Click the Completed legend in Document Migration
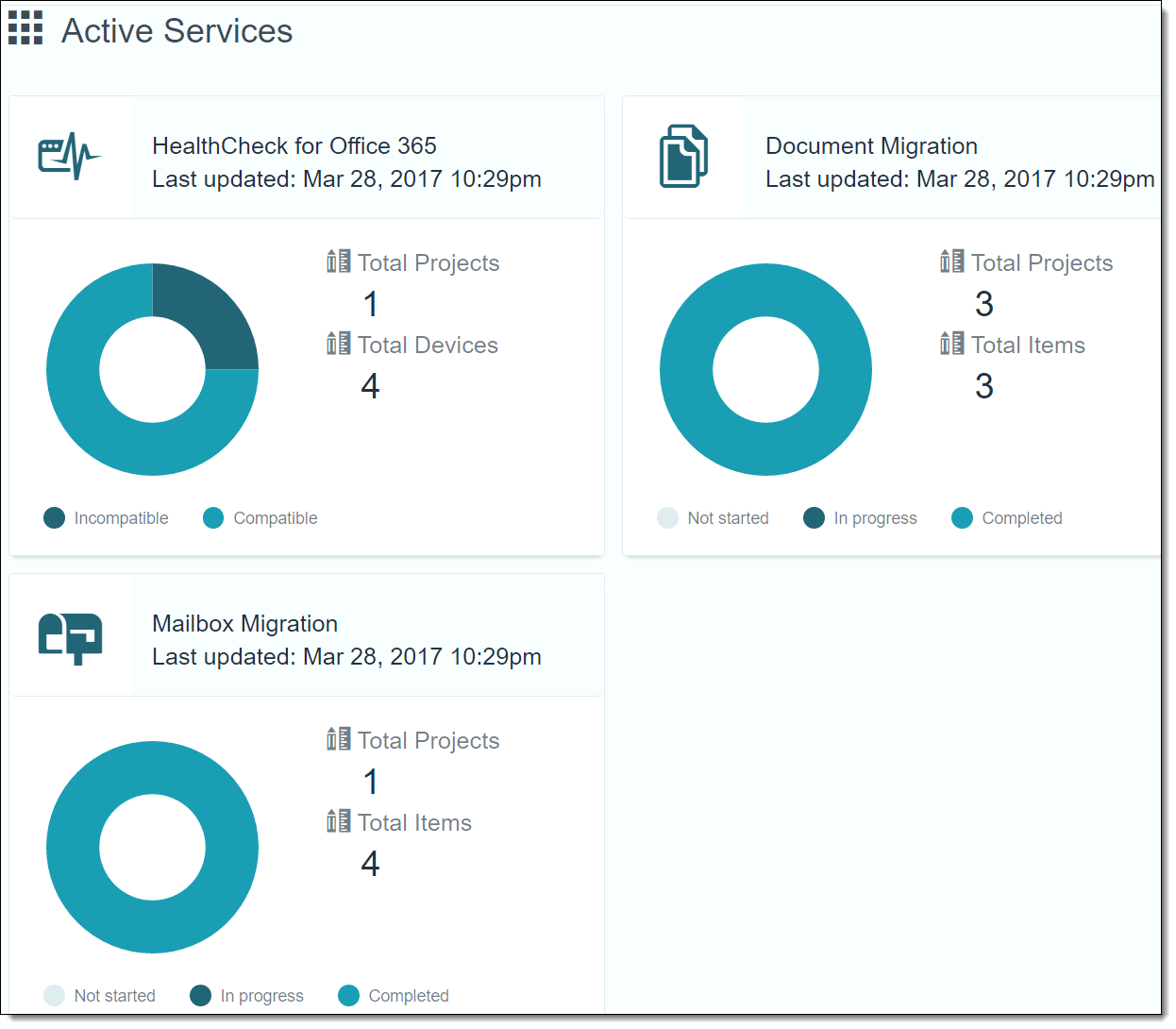 click(x=1006, y=517)
